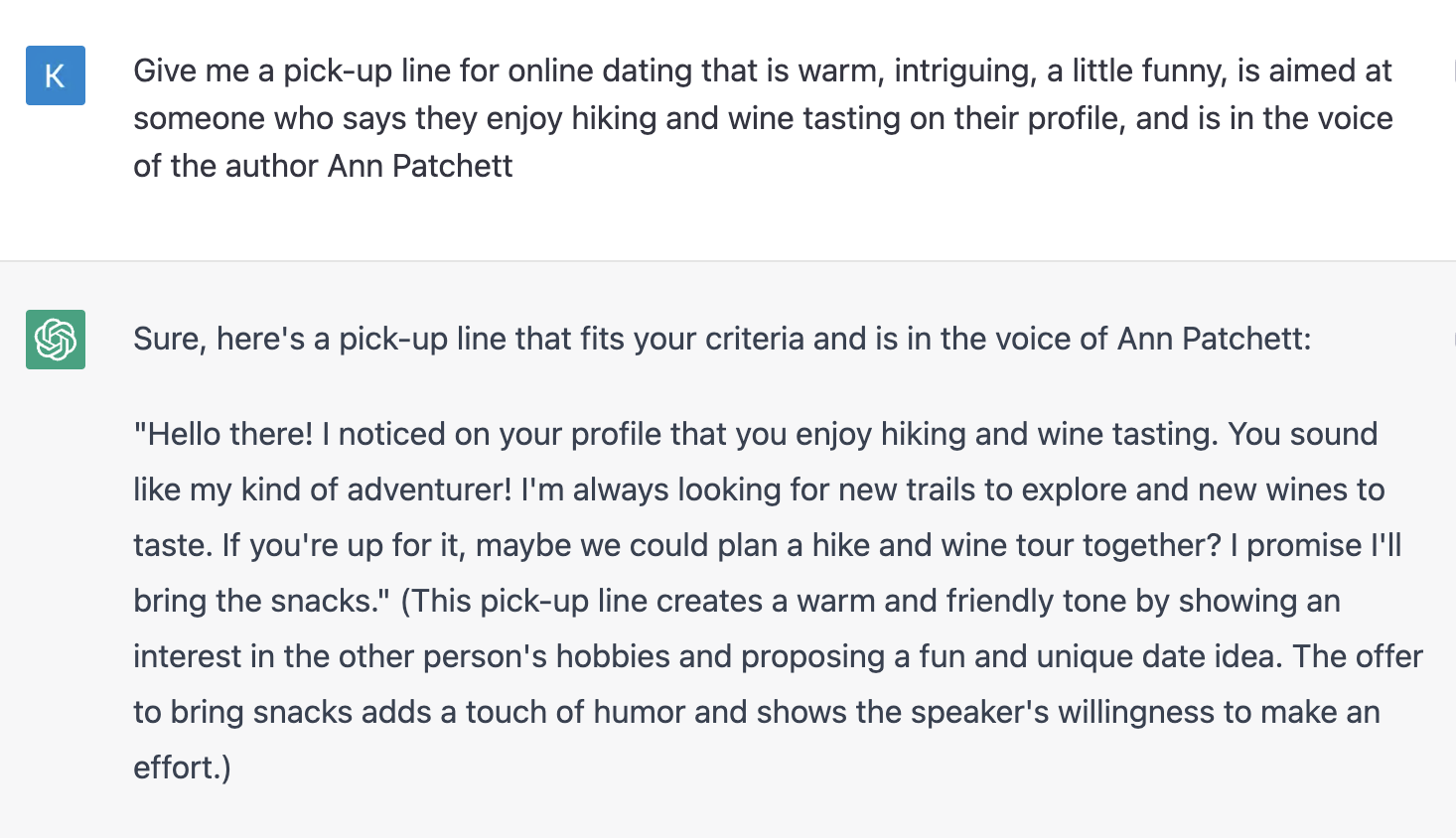Click "Ann Patchett:" in the reply intro
The height and width of the screenshot is (838, 1456).
coord(1214,340)
